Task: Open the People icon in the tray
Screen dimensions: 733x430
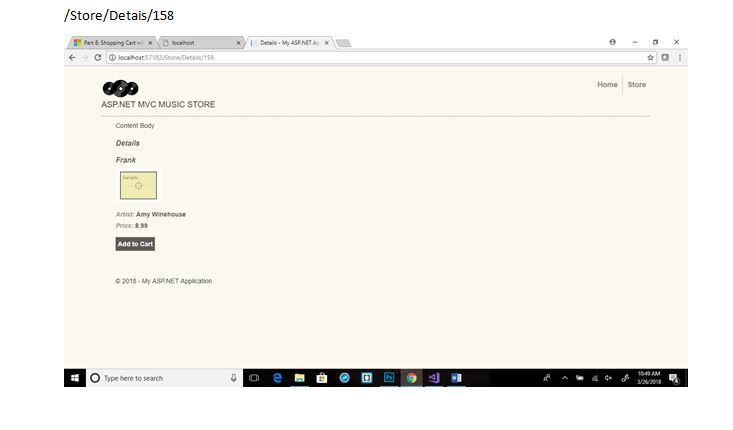Action: coord(546,378)
